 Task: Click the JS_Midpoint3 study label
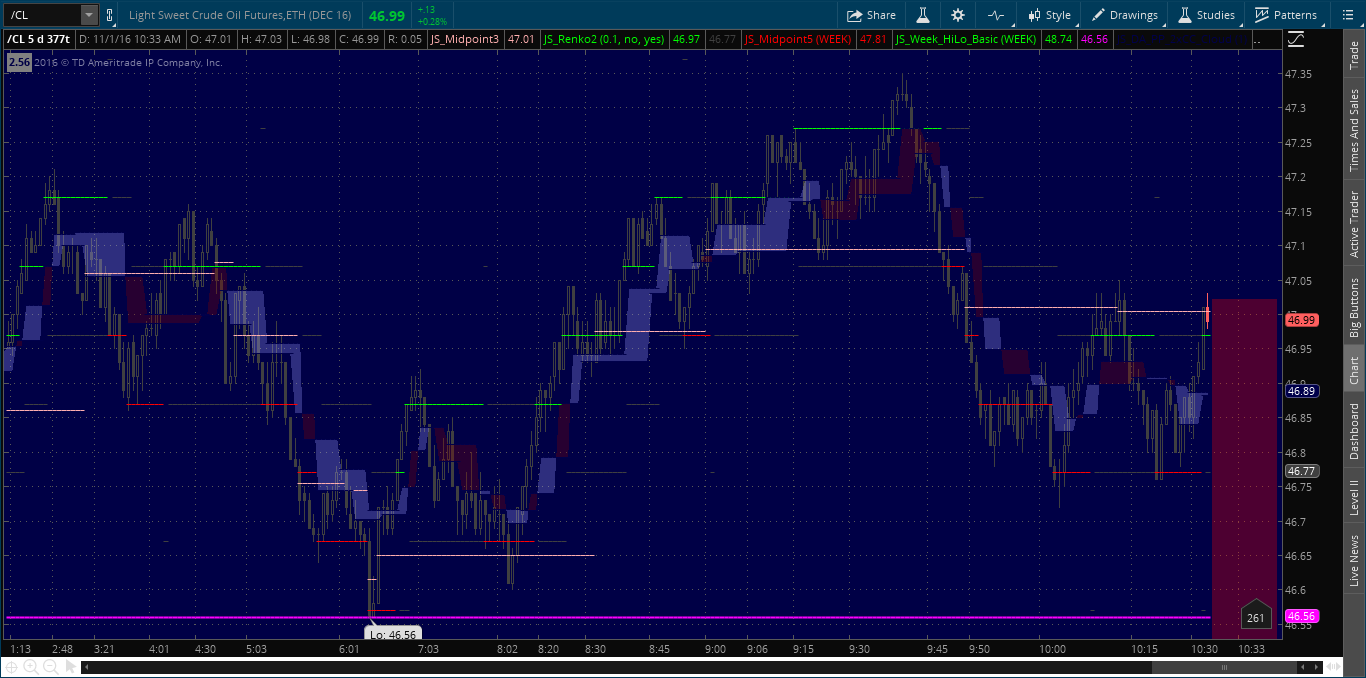coord(465,39)
